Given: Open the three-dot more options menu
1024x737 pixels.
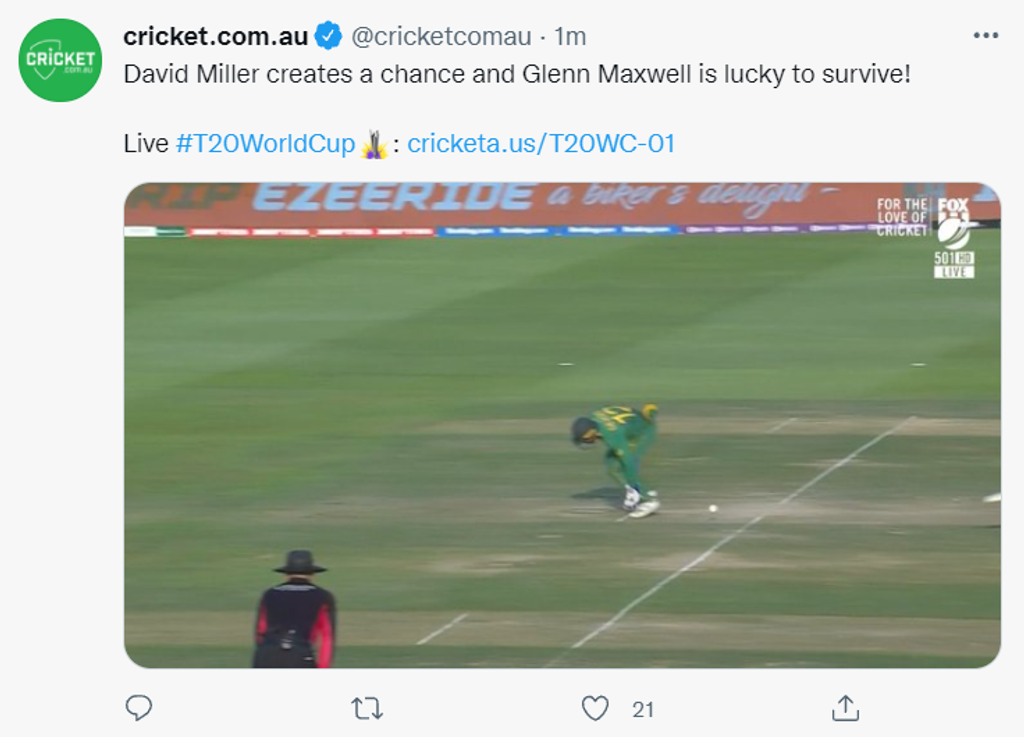Looking at the screenshot, I should pyautogui.click(x=985, y=35).
